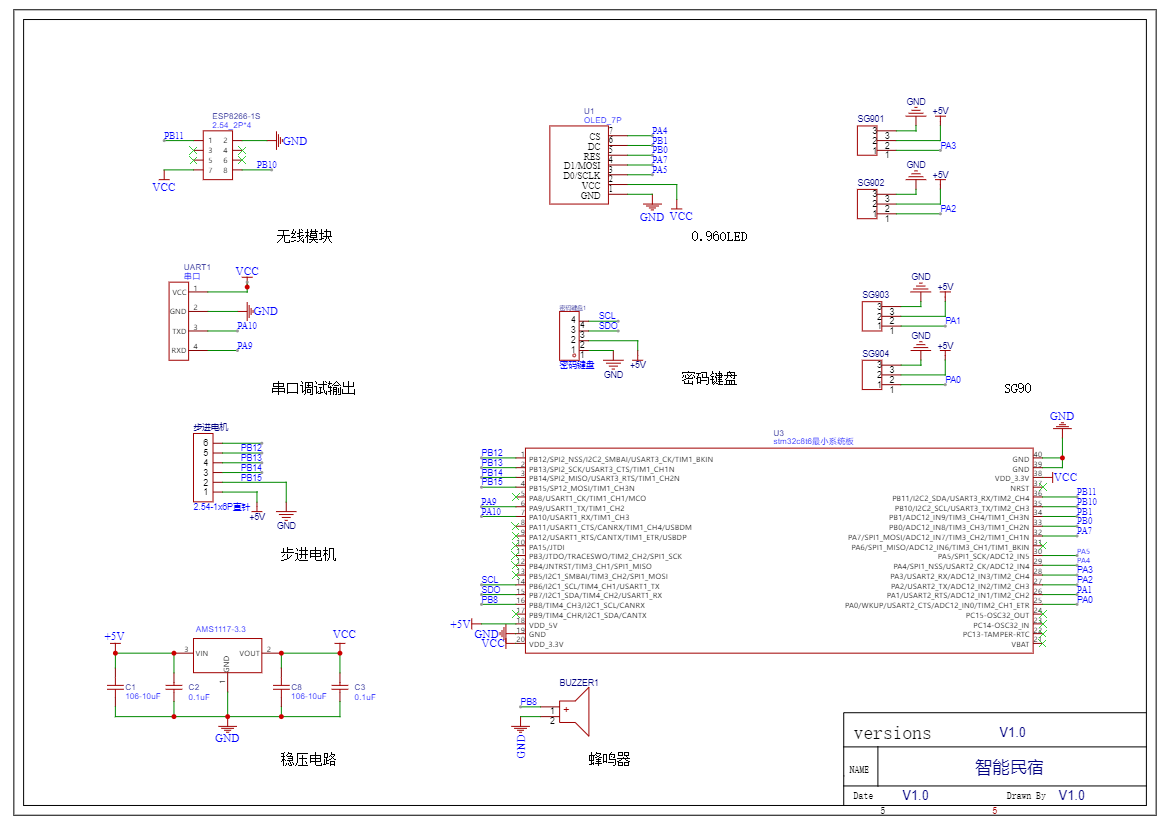Click the 'BUZZER1' designator label
This screenshot has height=825, width=1170.
[x=579, y=683]
